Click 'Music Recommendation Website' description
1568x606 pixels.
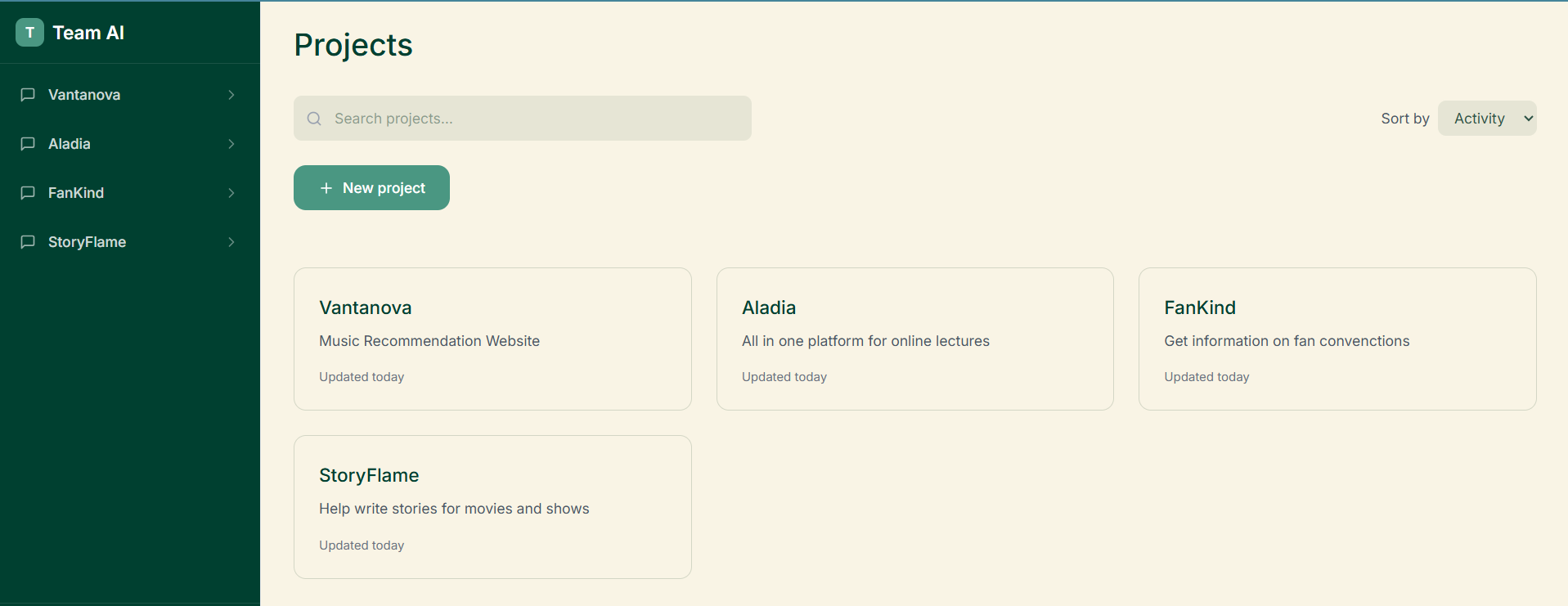click(x=429, y=341)
